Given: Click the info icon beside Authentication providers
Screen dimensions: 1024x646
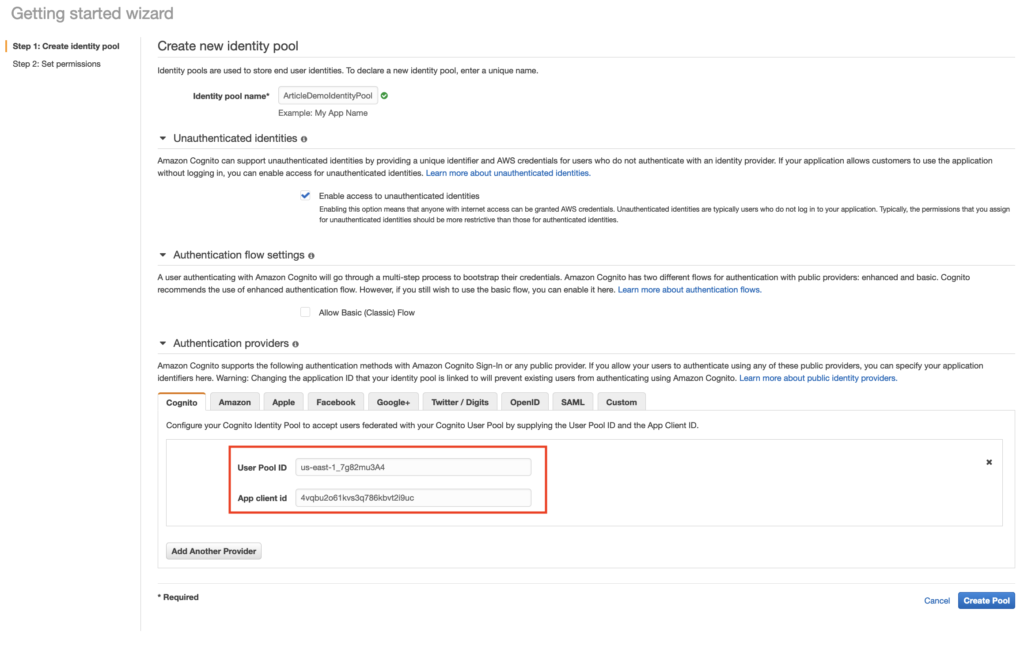Looking at the screenshot, I should pyautogui.click(x=296, y=344).
